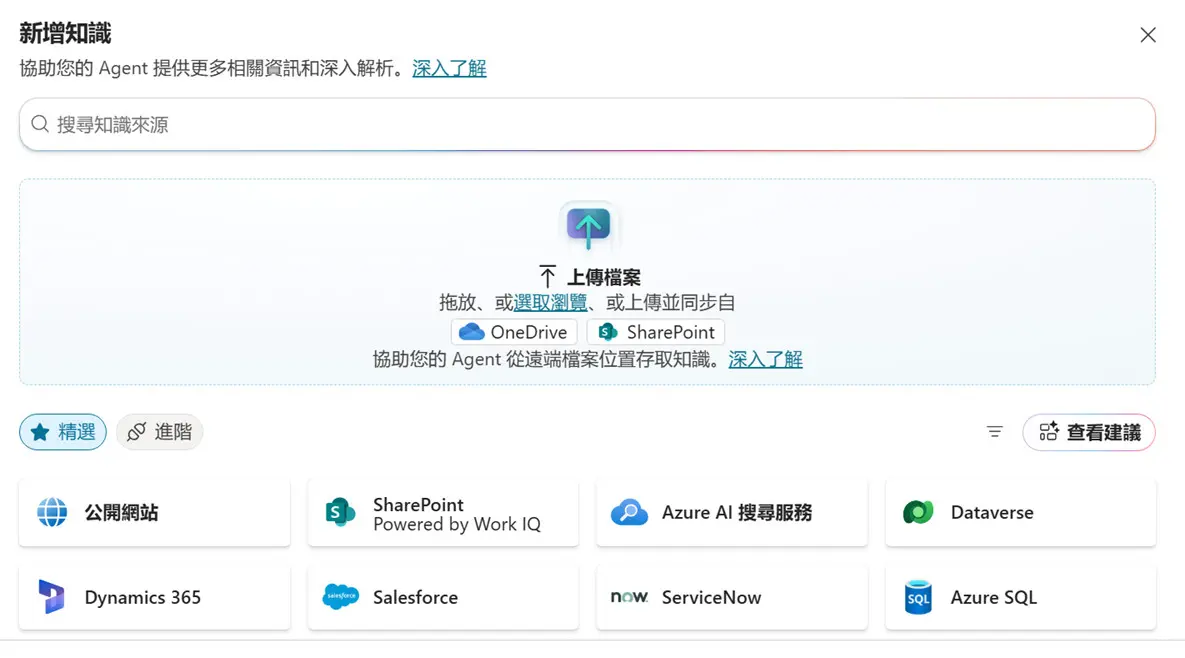This screenshot has height=658, width=1185.
Task: Click the search magnifier icon
Action: tap(40, 124)
